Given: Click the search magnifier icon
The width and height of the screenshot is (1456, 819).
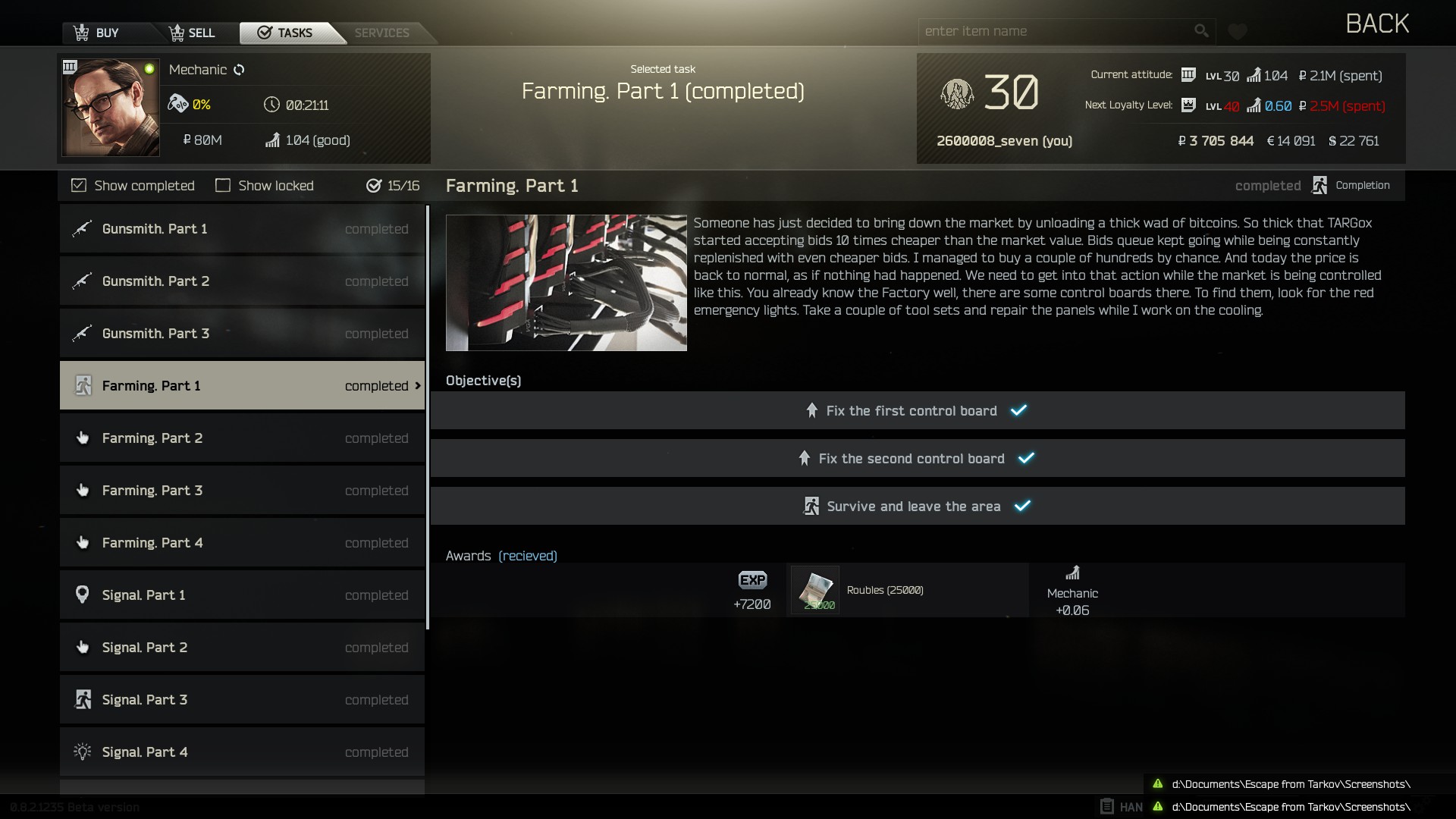Looking at the screenshot, I should [x=1200, y=31].
